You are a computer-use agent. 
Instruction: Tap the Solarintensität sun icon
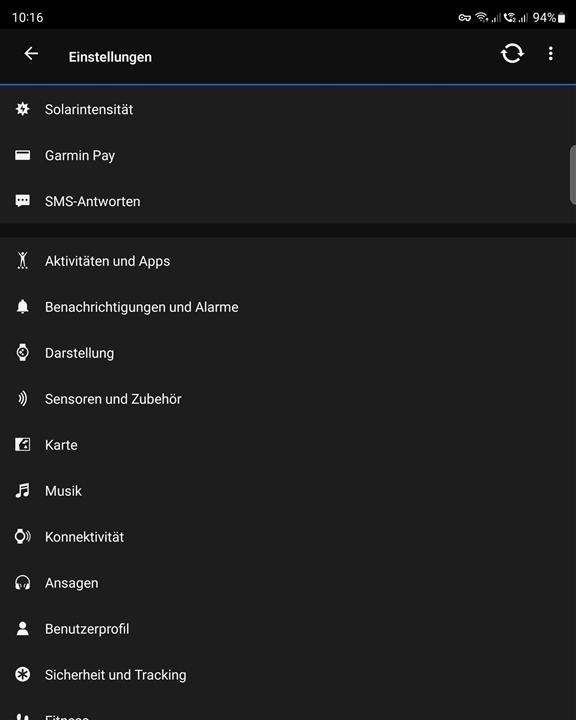tap(23, 109)
